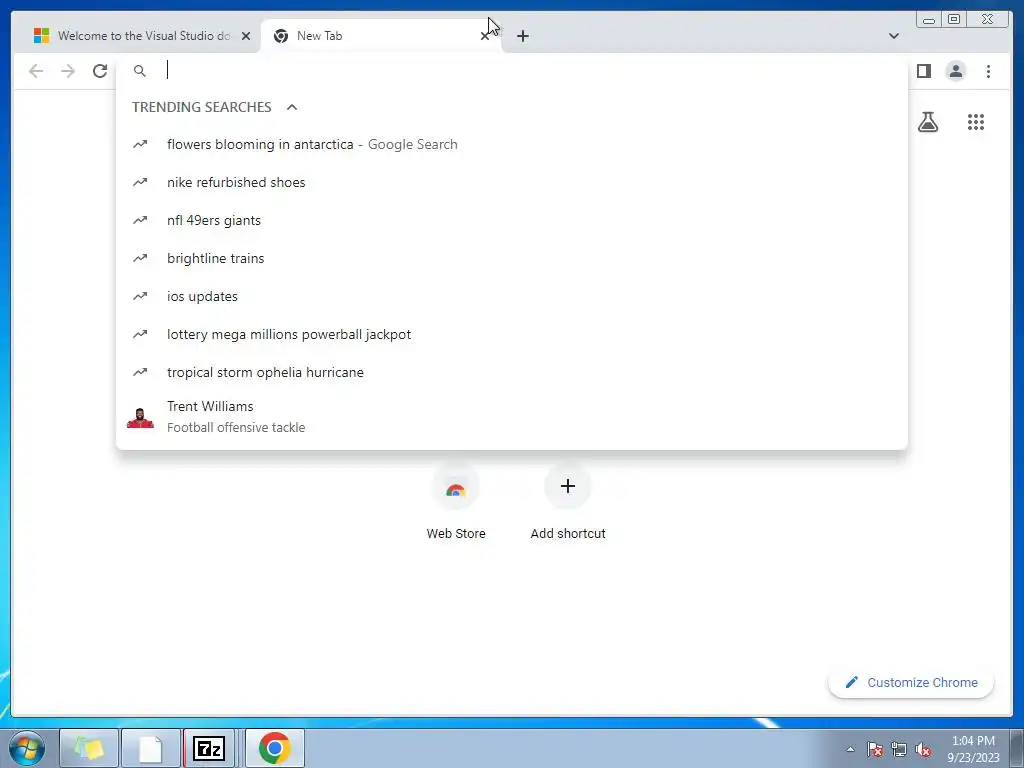This screenshot has width=1024, height=768.
Task: Click trending arrow icon beside 'nike refurbished shoes'
Action: pyautogui.click(x=140, y=182)
